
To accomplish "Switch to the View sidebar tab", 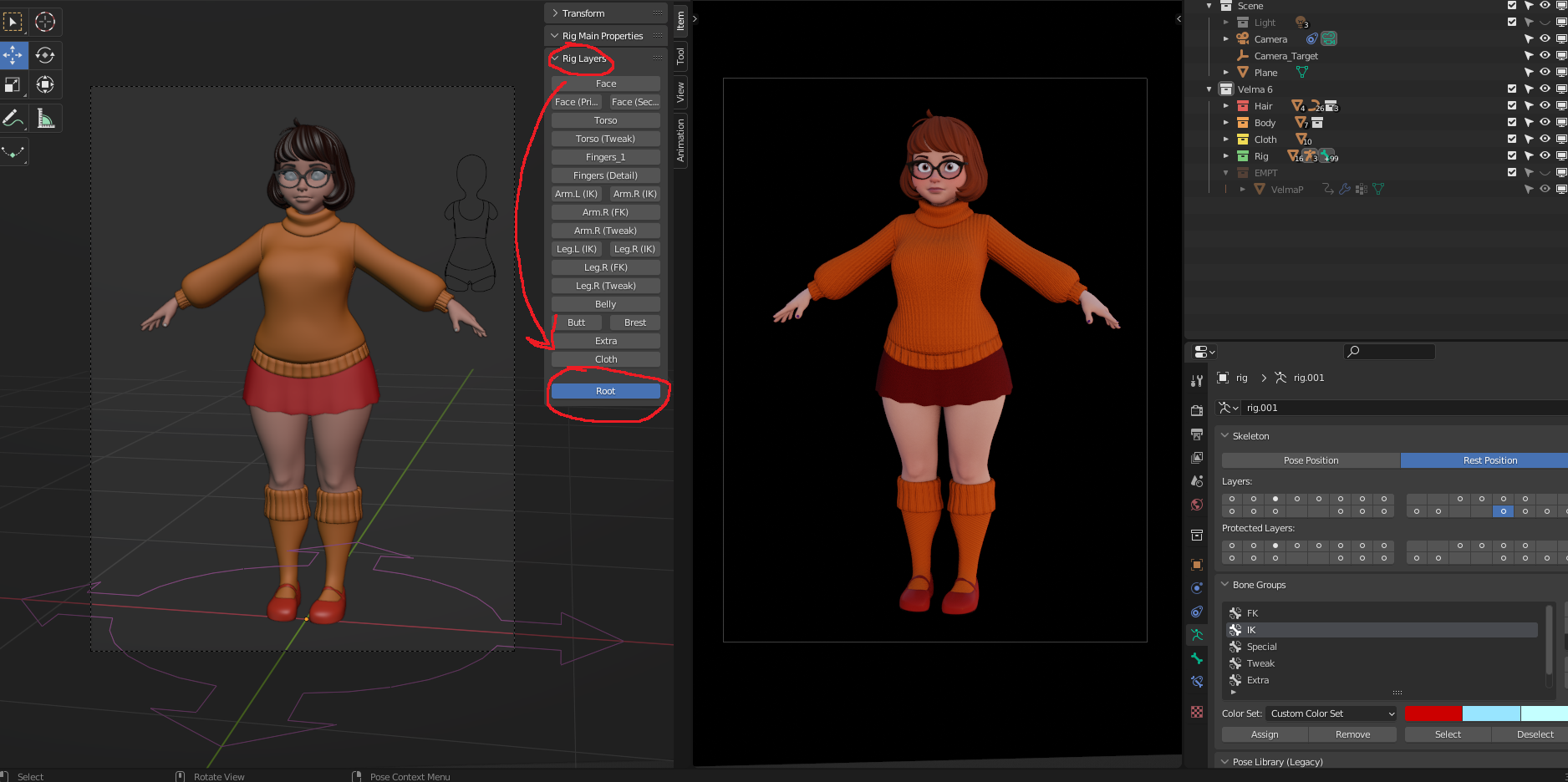I will [681, 92].
